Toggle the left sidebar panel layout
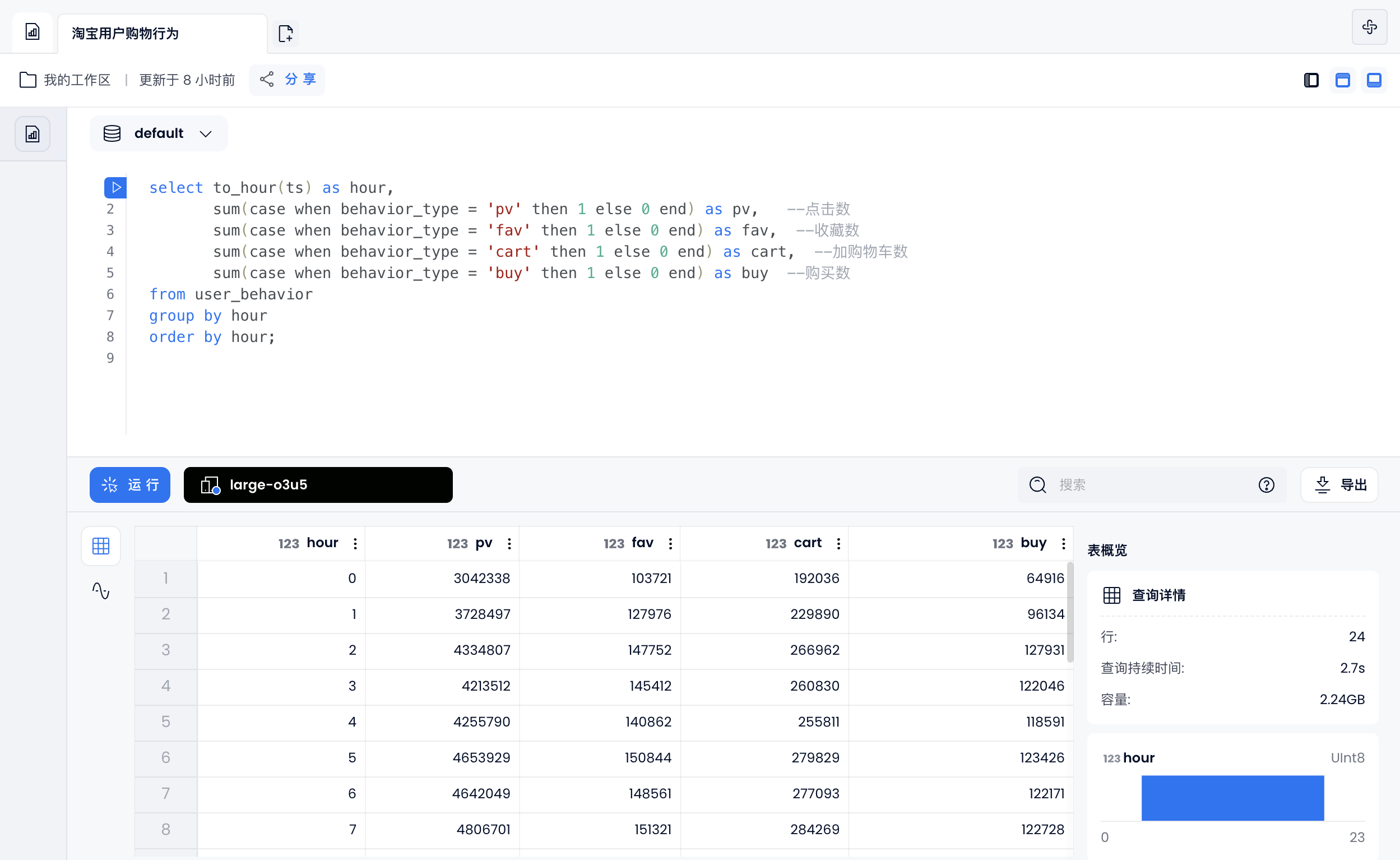The image size is (1400, 860). [1311, 80]
